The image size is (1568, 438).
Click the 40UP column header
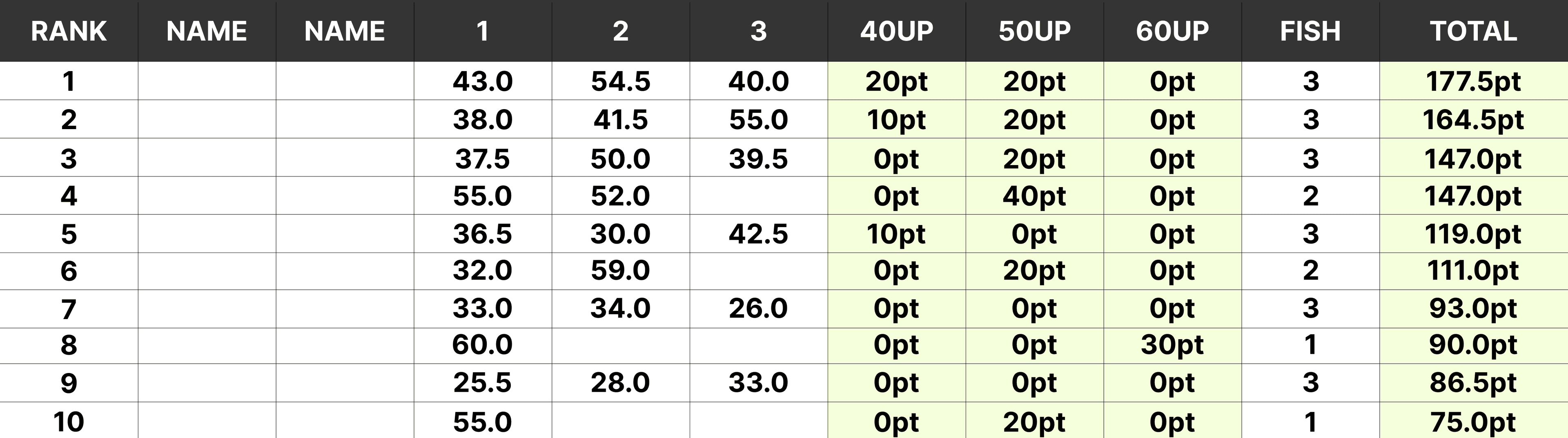click(x=897, y=31)
